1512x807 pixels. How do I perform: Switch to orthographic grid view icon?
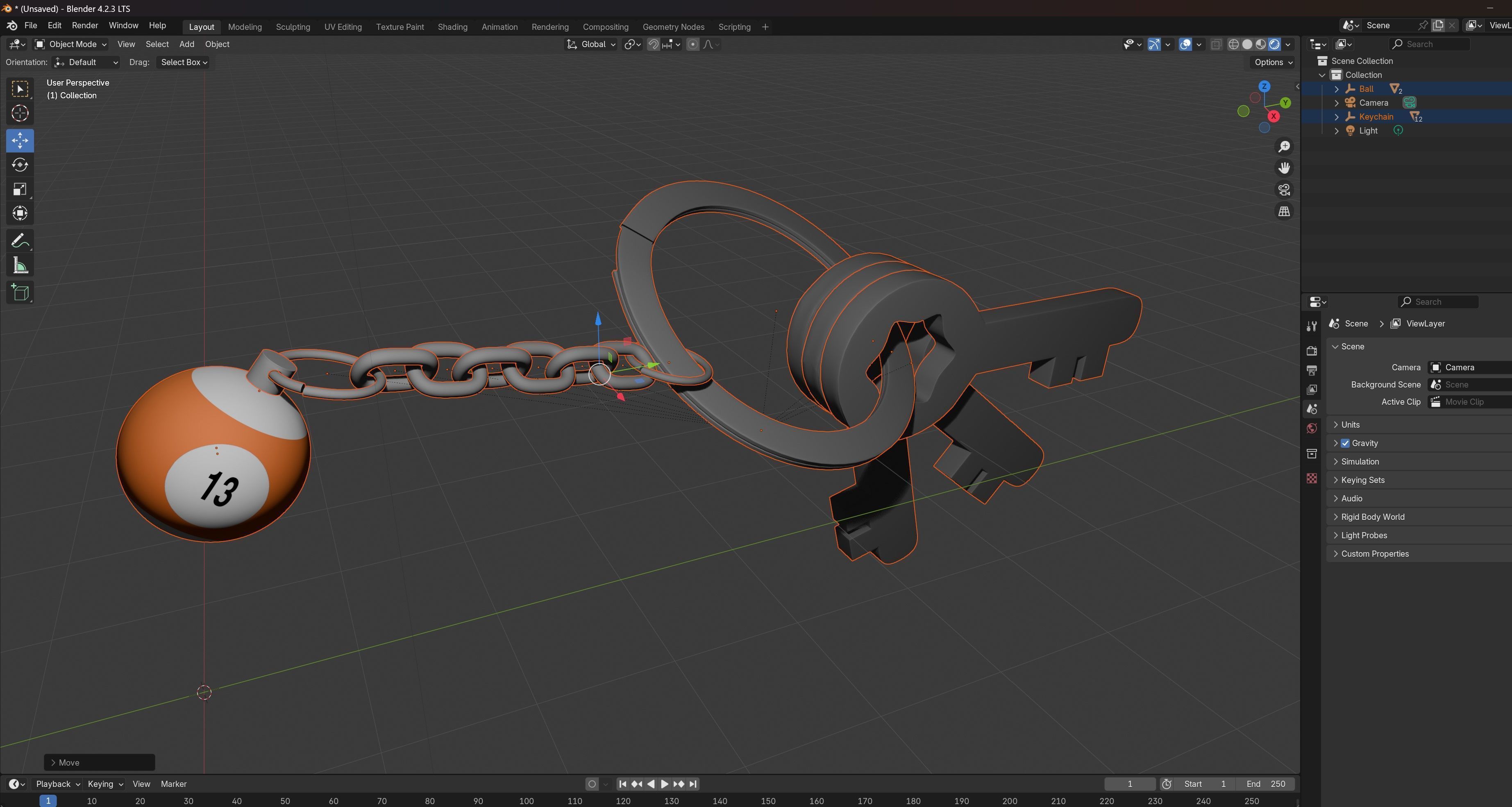(1284, 211)
